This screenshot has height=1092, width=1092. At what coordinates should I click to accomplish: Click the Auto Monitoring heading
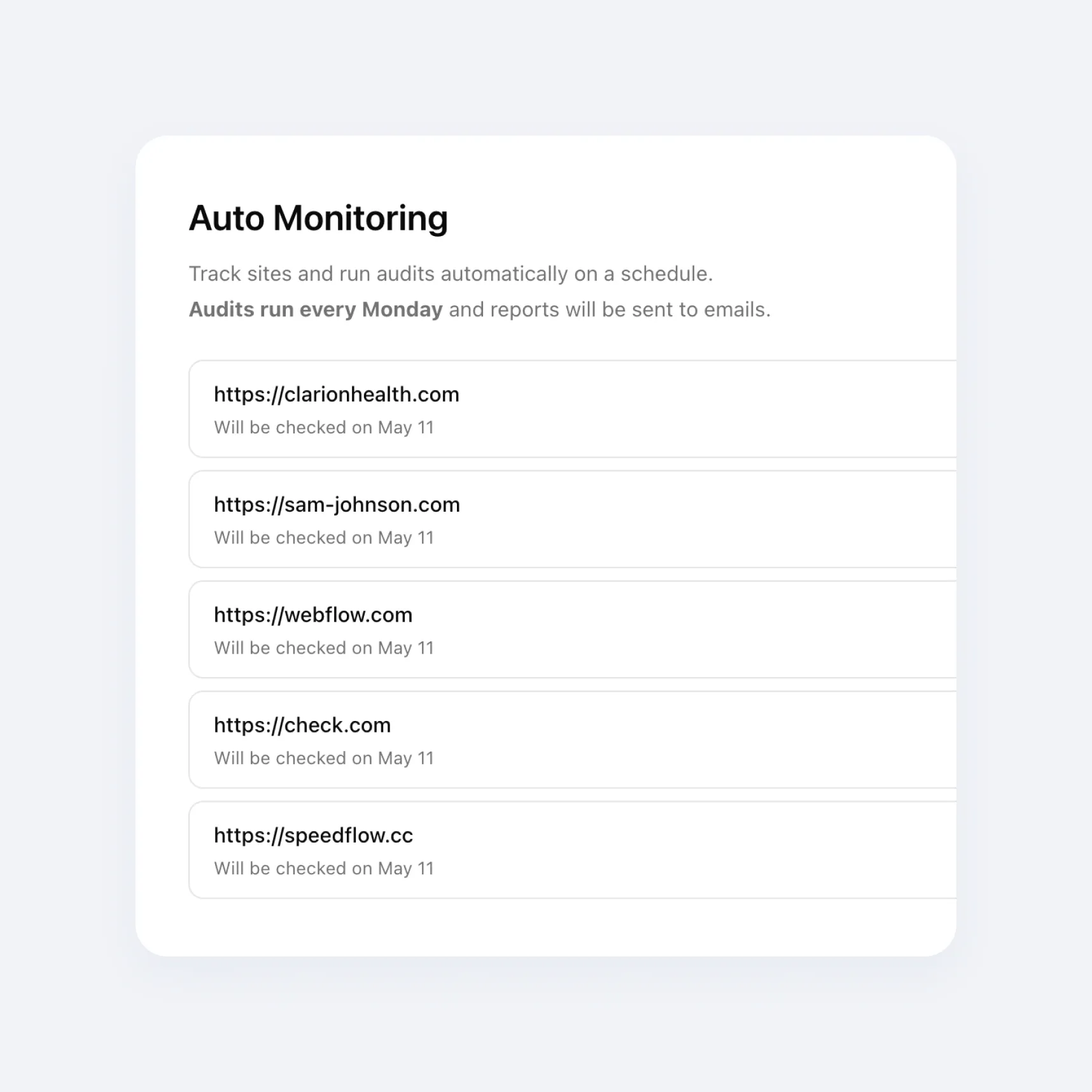318,218
